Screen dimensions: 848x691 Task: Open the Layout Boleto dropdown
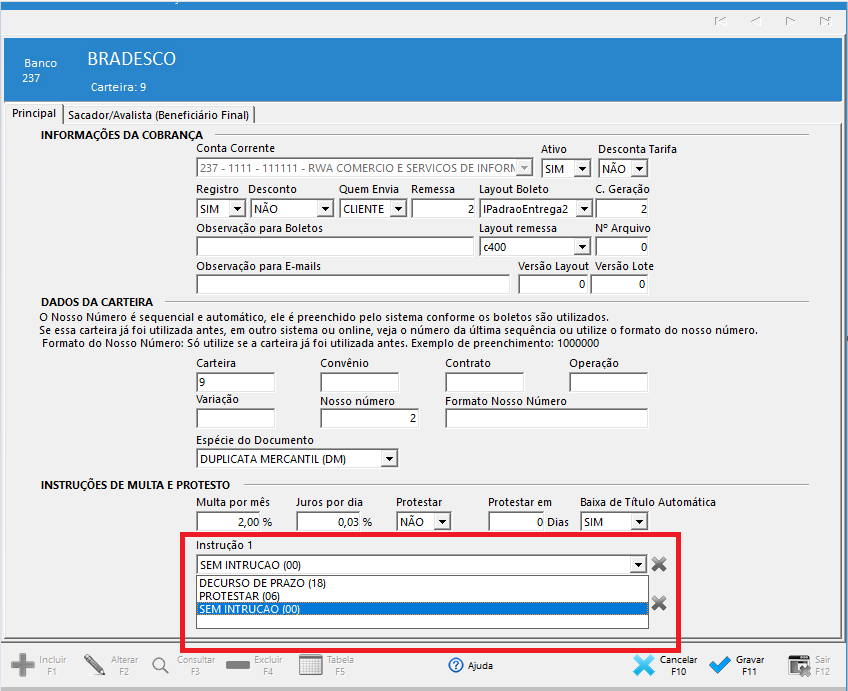coord(584,209)
